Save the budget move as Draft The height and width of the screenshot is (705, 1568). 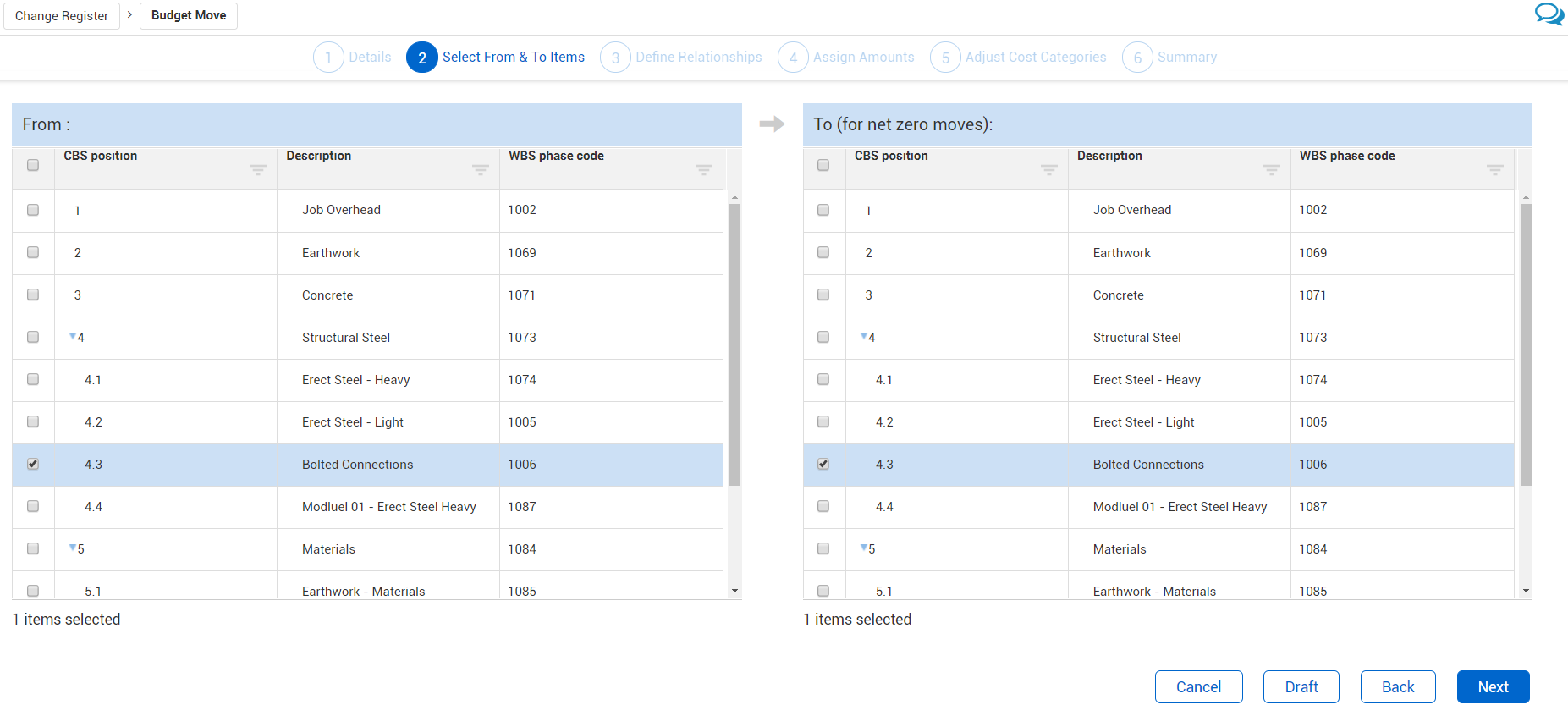[x=1301, y=686]
